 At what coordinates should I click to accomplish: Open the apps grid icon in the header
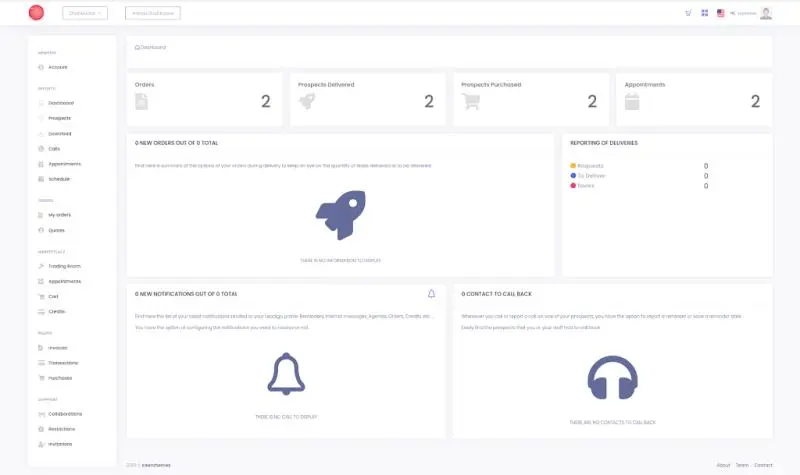705,13
